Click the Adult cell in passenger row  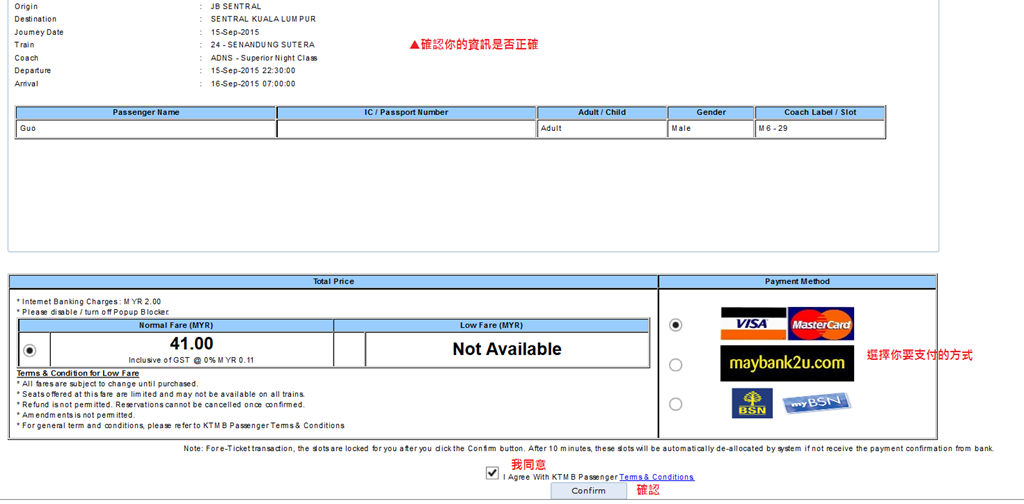602,129
